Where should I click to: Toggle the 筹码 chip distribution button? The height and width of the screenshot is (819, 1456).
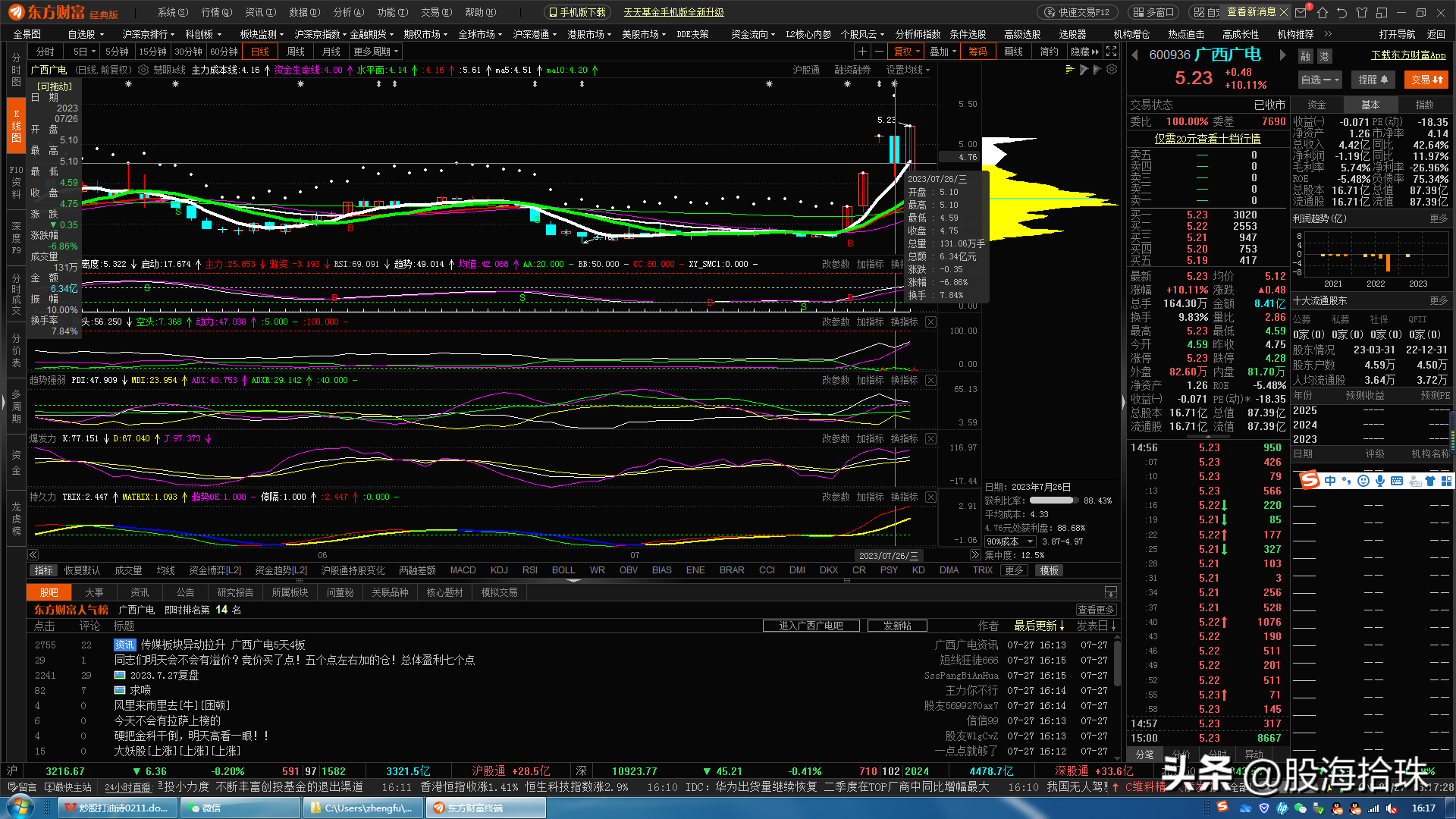click(977, 52)
